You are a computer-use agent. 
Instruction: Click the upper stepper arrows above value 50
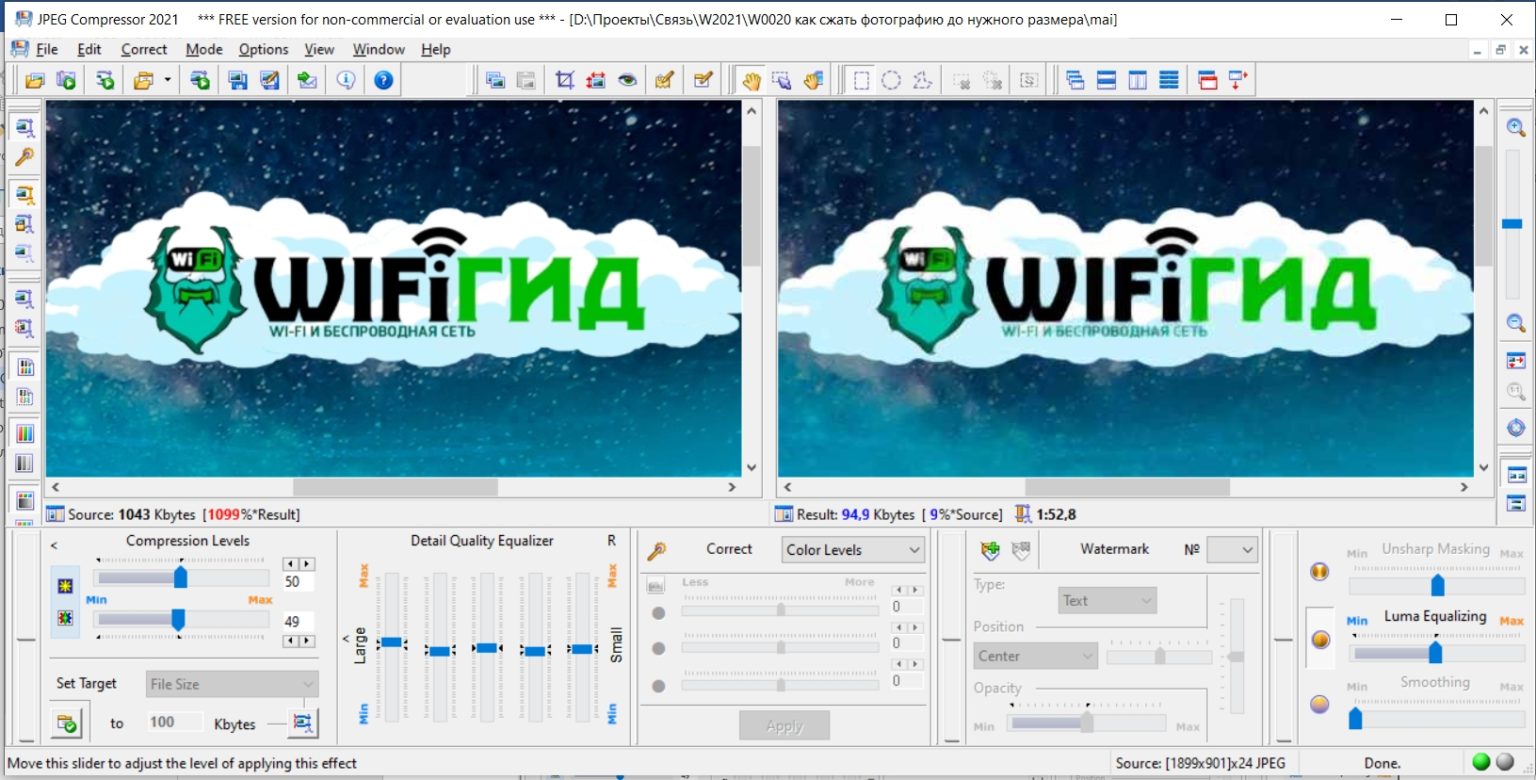coord(299,564)
